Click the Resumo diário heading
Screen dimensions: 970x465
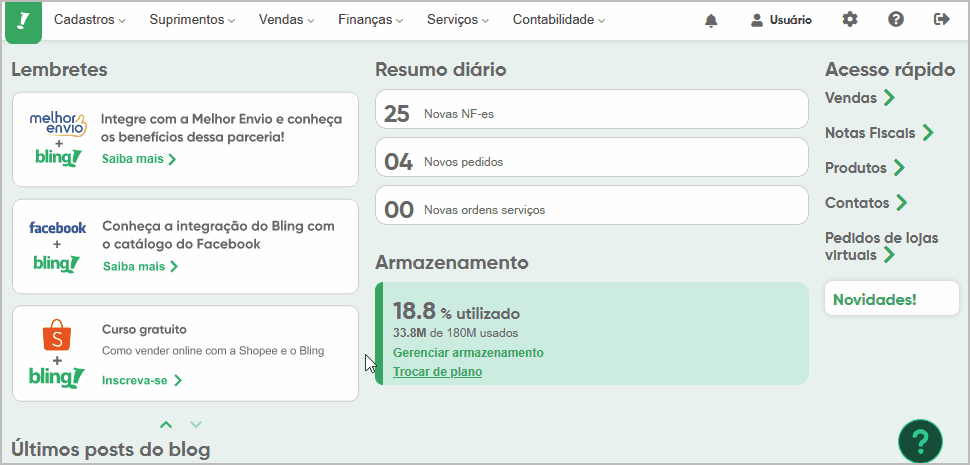tap(440, 69)
